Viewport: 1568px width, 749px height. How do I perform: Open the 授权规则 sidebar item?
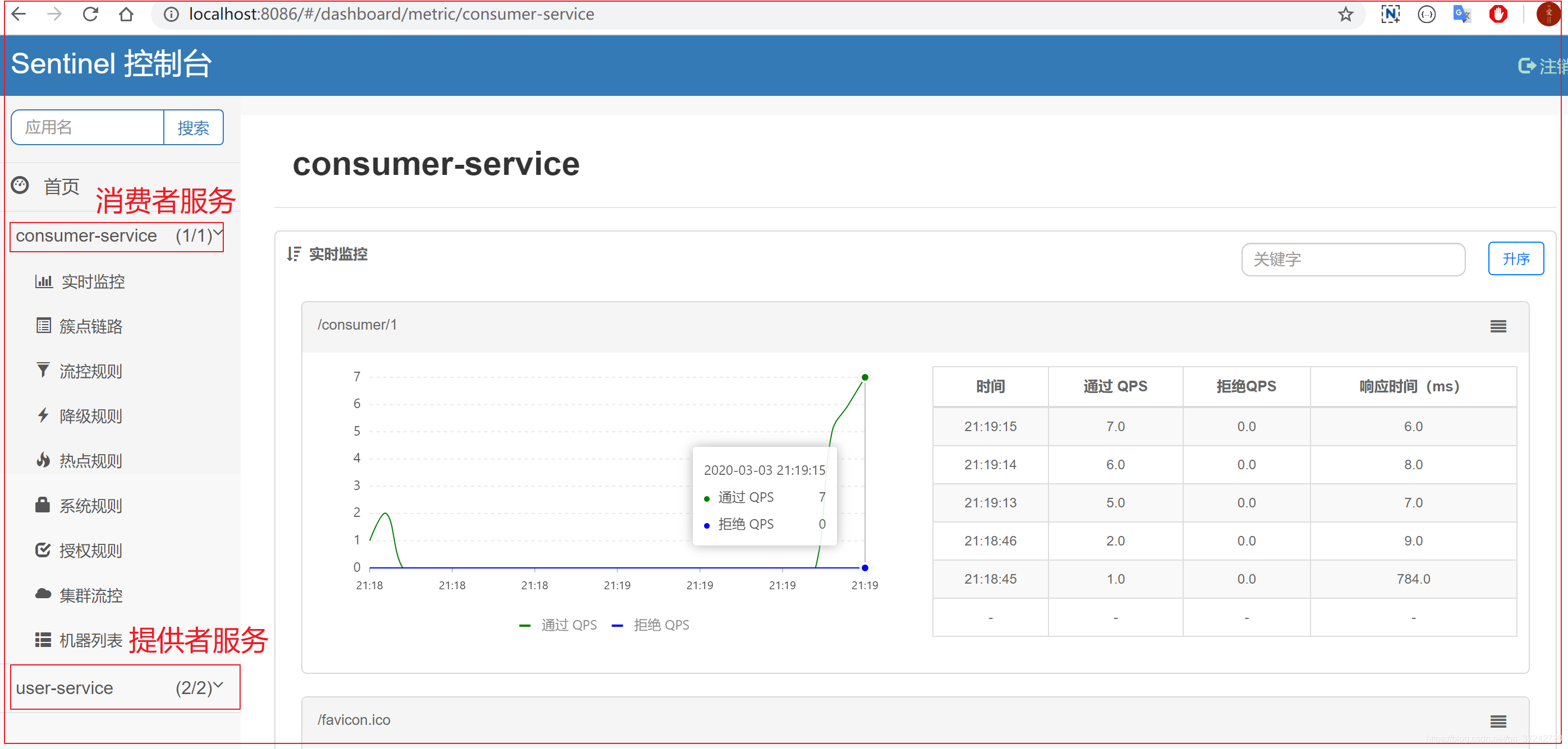[91, 551]
